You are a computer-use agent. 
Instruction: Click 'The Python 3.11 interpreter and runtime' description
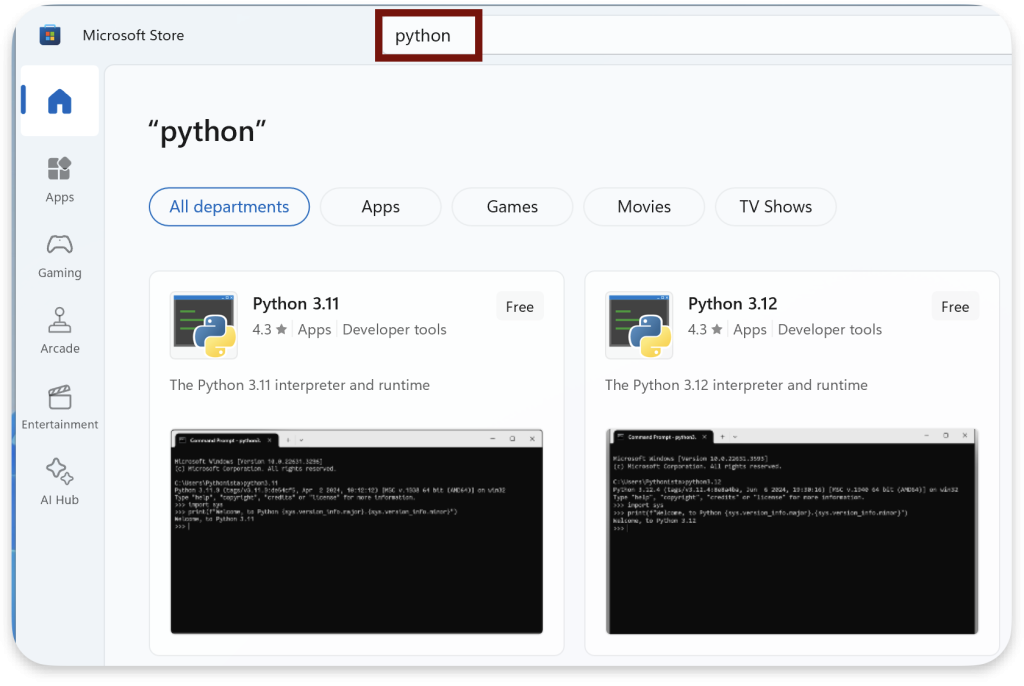point(300,385)
